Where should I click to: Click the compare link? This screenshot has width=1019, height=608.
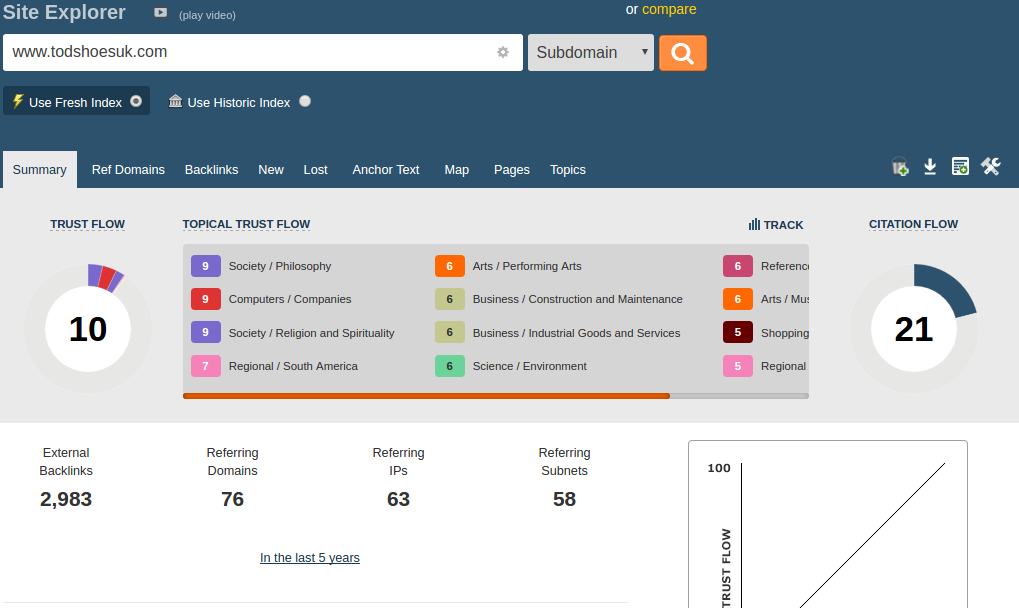[669, 9]
